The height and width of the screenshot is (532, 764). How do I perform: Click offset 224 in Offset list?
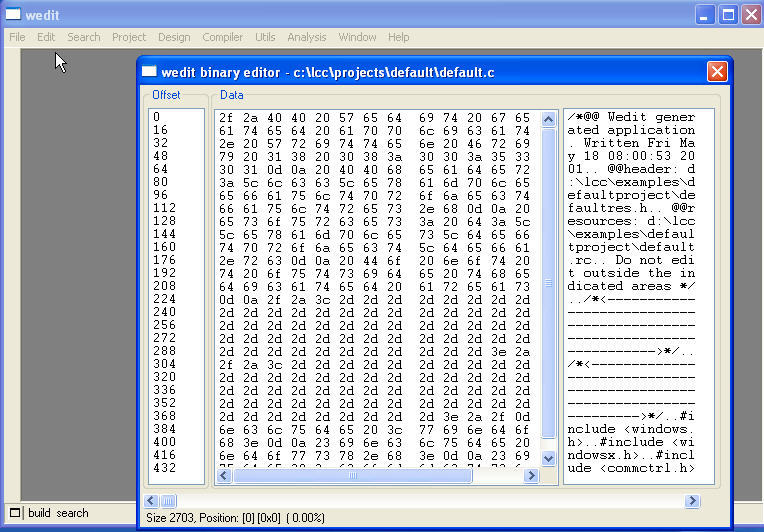[164, 299]
